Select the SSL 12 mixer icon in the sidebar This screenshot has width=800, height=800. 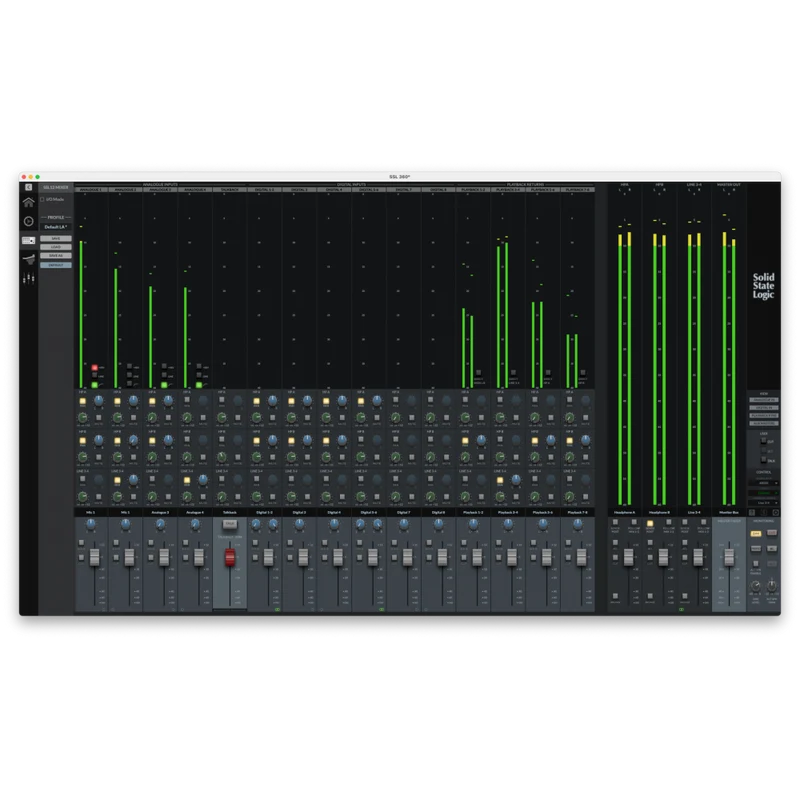(29, 240)
